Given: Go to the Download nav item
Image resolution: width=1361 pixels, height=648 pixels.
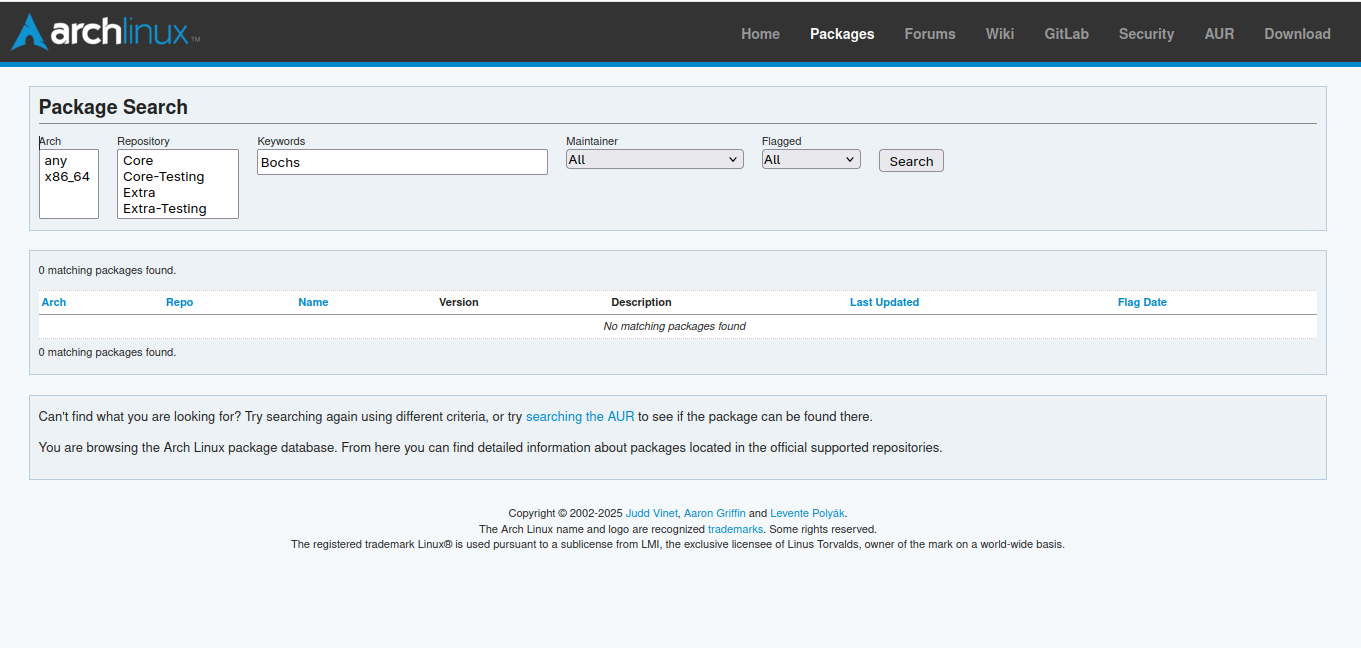Looking at the screenshot, I should (x=1297, y=34).
